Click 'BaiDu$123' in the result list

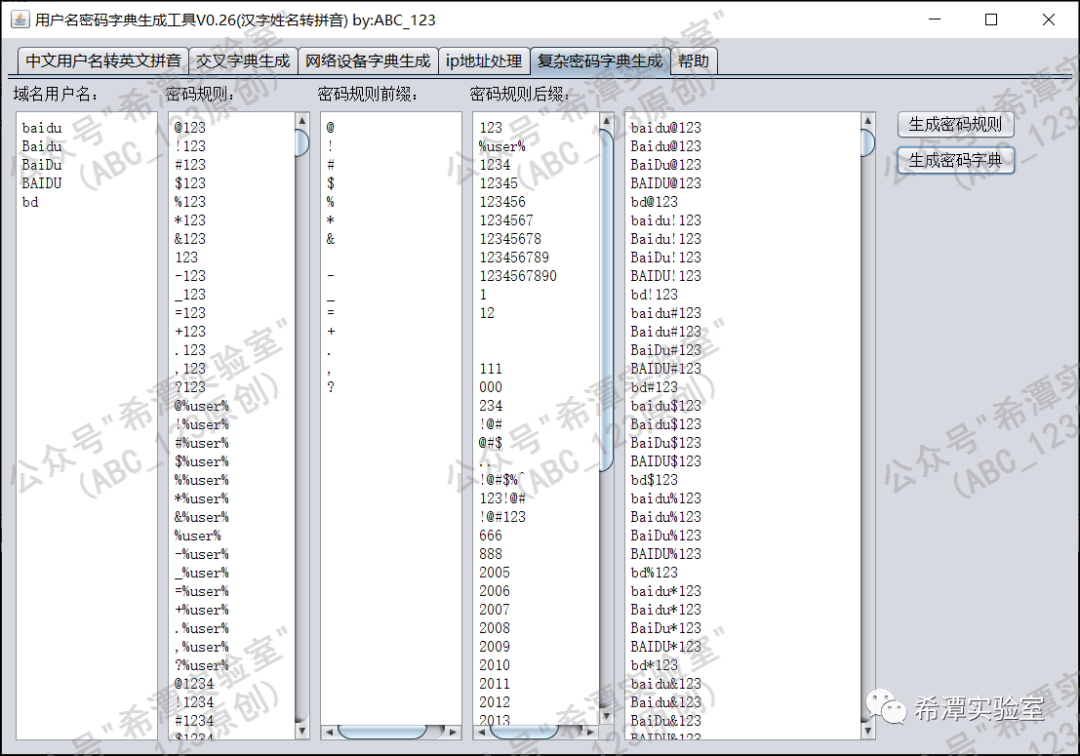pyautogui.click(x=666, y=443)
